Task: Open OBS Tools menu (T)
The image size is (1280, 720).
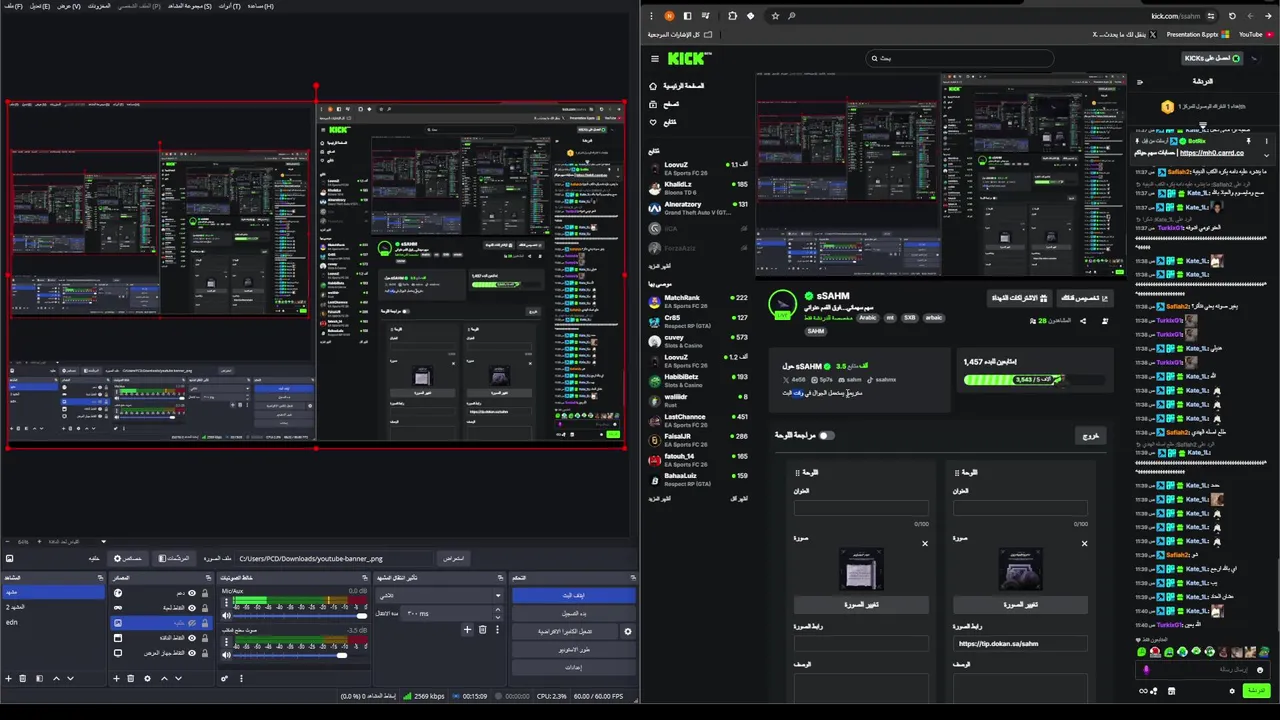Action: click(229, 6)
